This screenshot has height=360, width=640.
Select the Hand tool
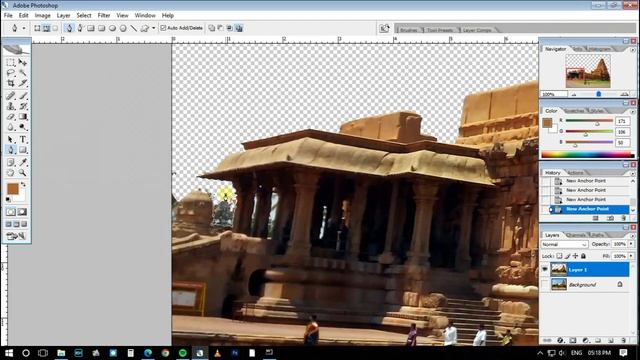(x=11, y=173)
